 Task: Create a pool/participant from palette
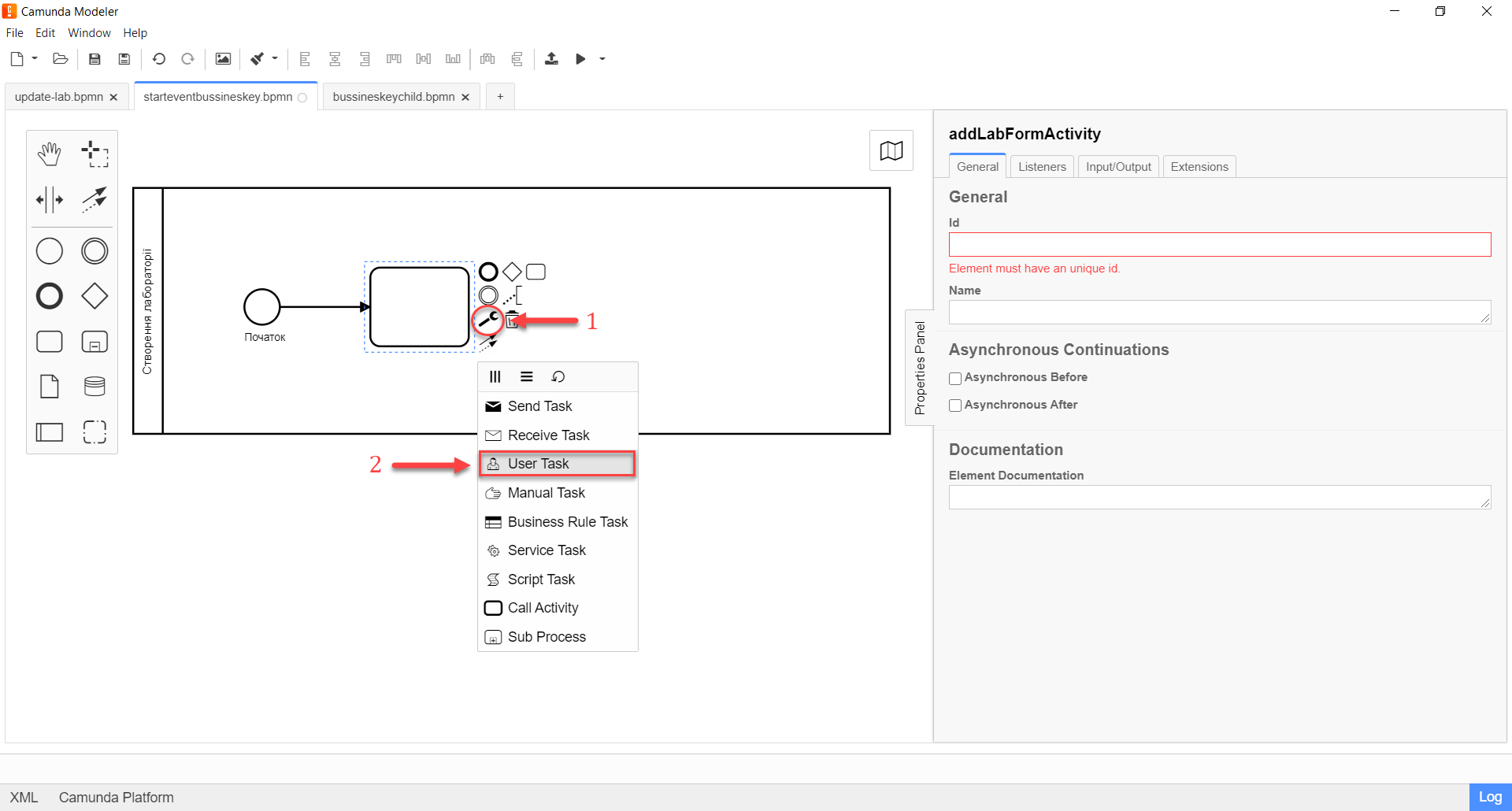[50, 431]
